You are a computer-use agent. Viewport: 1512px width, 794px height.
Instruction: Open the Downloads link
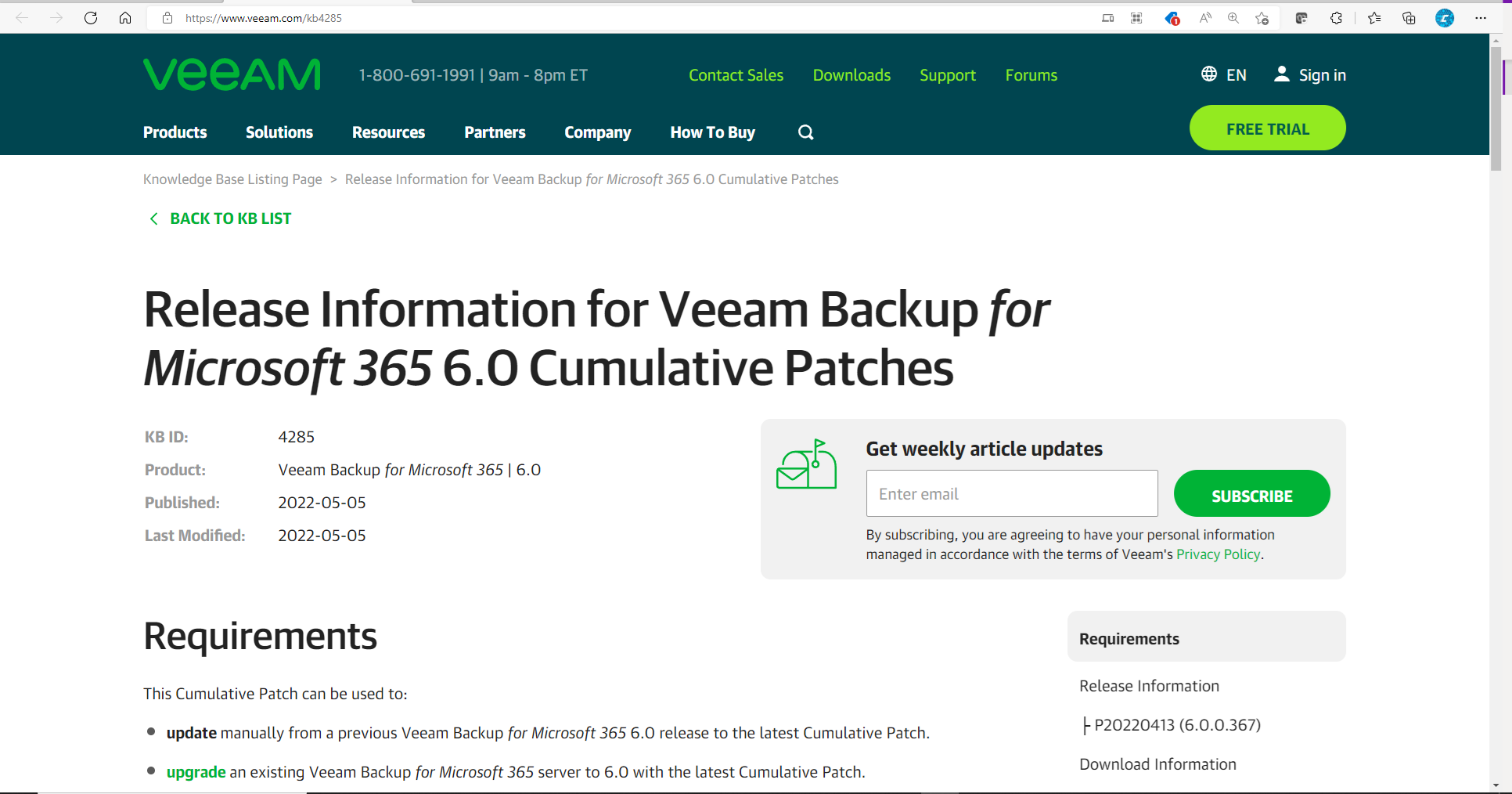coord(851,75)
